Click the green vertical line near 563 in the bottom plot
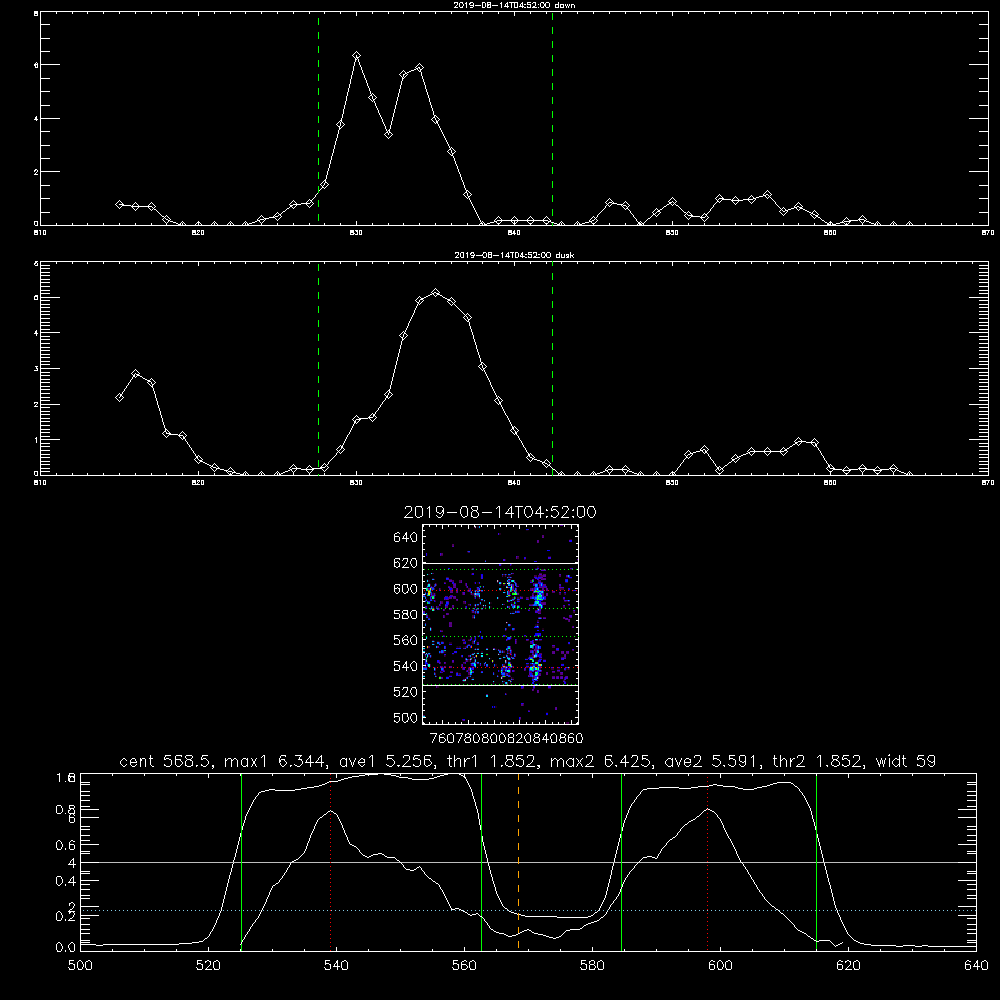Viewport: 1000px width, 1000px height. [482, 862]
